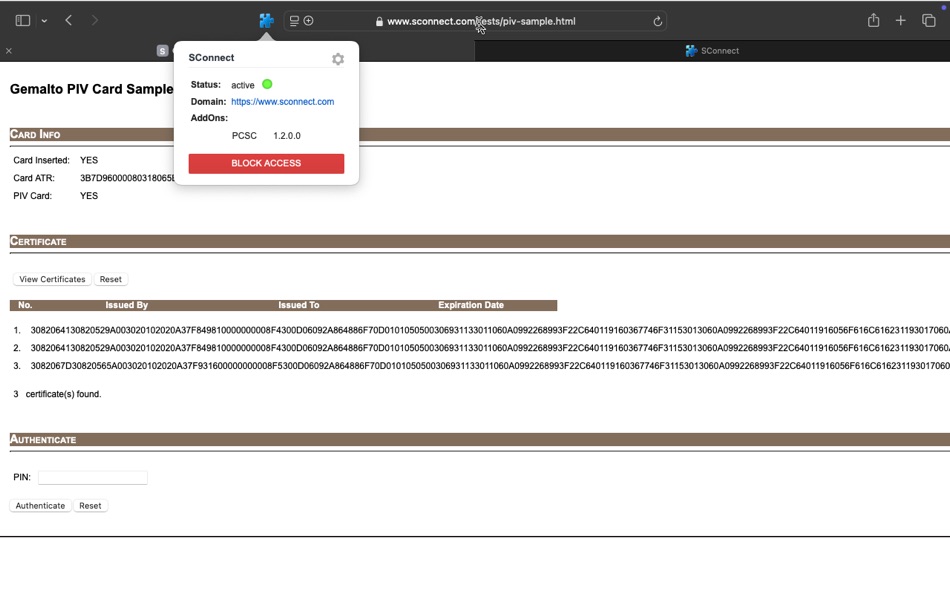Click the certificate(s) found text
The height and width of the screenshot is (594, 950).
tap(63, 394)
